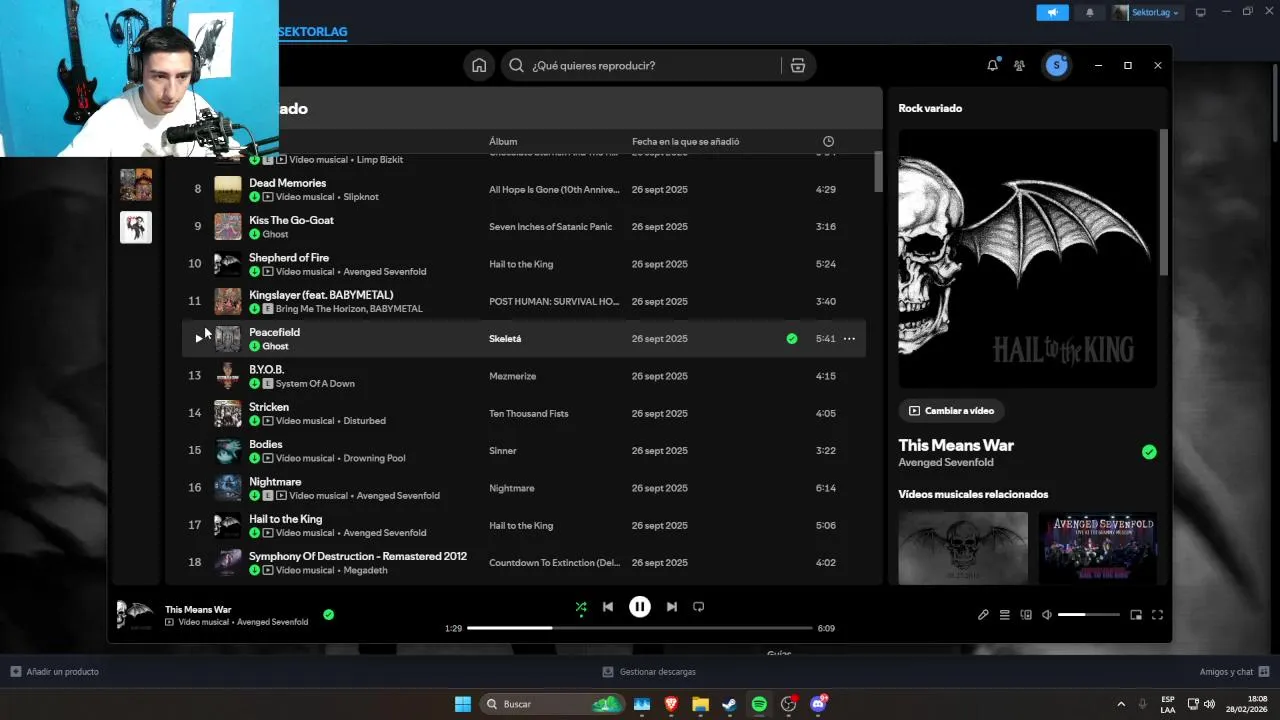Open artist link System Of A Down
1280x720 pixels.
point(315,384)
